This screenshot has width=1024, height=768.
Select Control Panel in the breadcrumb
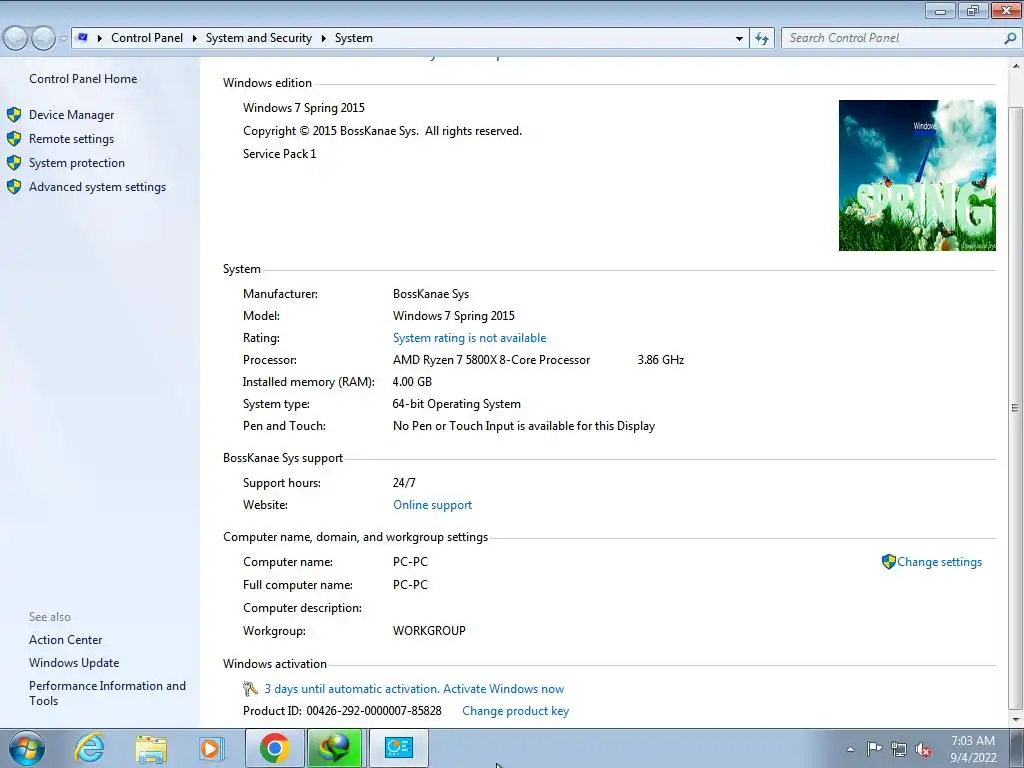(147, 38)
